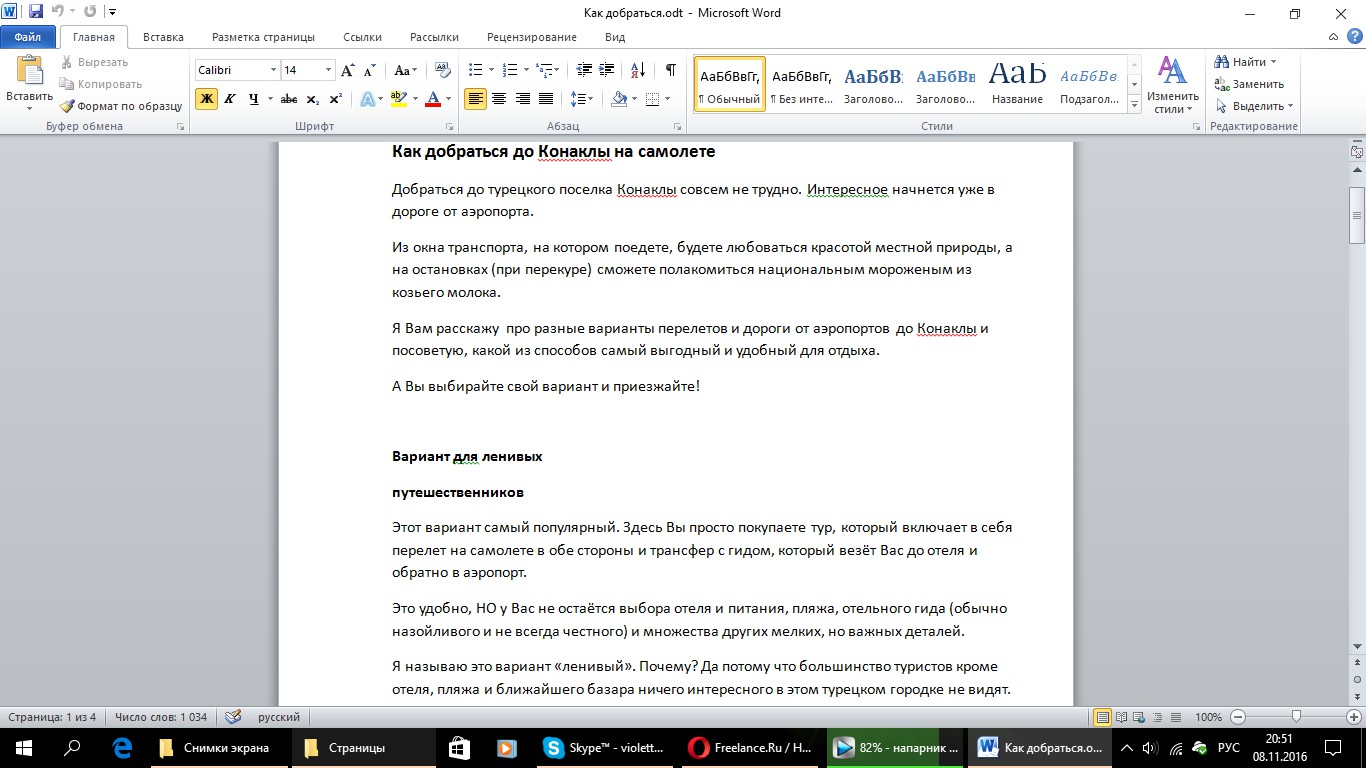The width and height of the screenshot is (1366, 768).
Task: Change the русский proofing language in status bar
Action: point(279,717)
